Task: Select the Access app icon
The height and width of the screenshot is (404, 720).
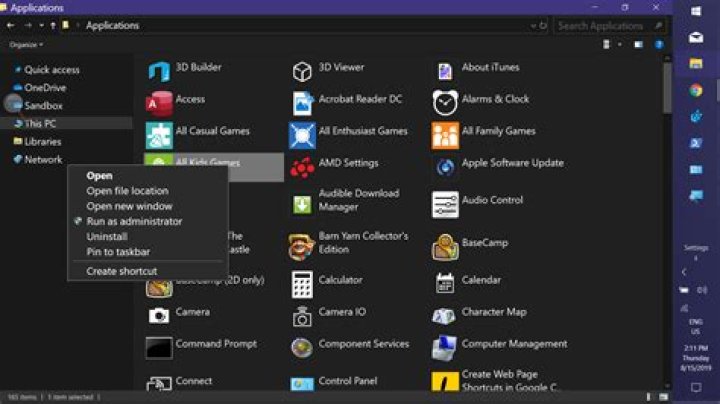Action: coord(159,104)
